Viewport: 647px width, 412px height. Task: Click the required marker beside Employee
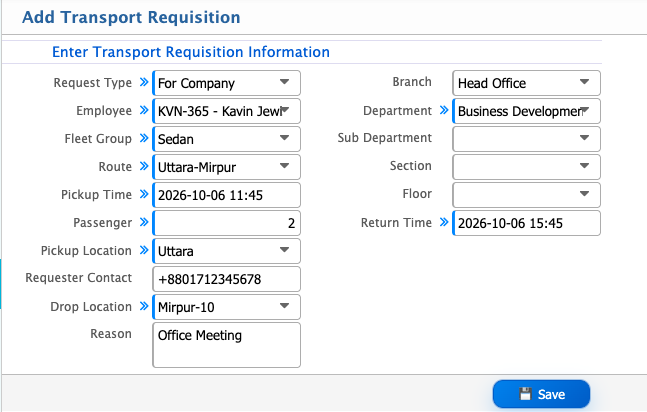[x=144, y=110]
